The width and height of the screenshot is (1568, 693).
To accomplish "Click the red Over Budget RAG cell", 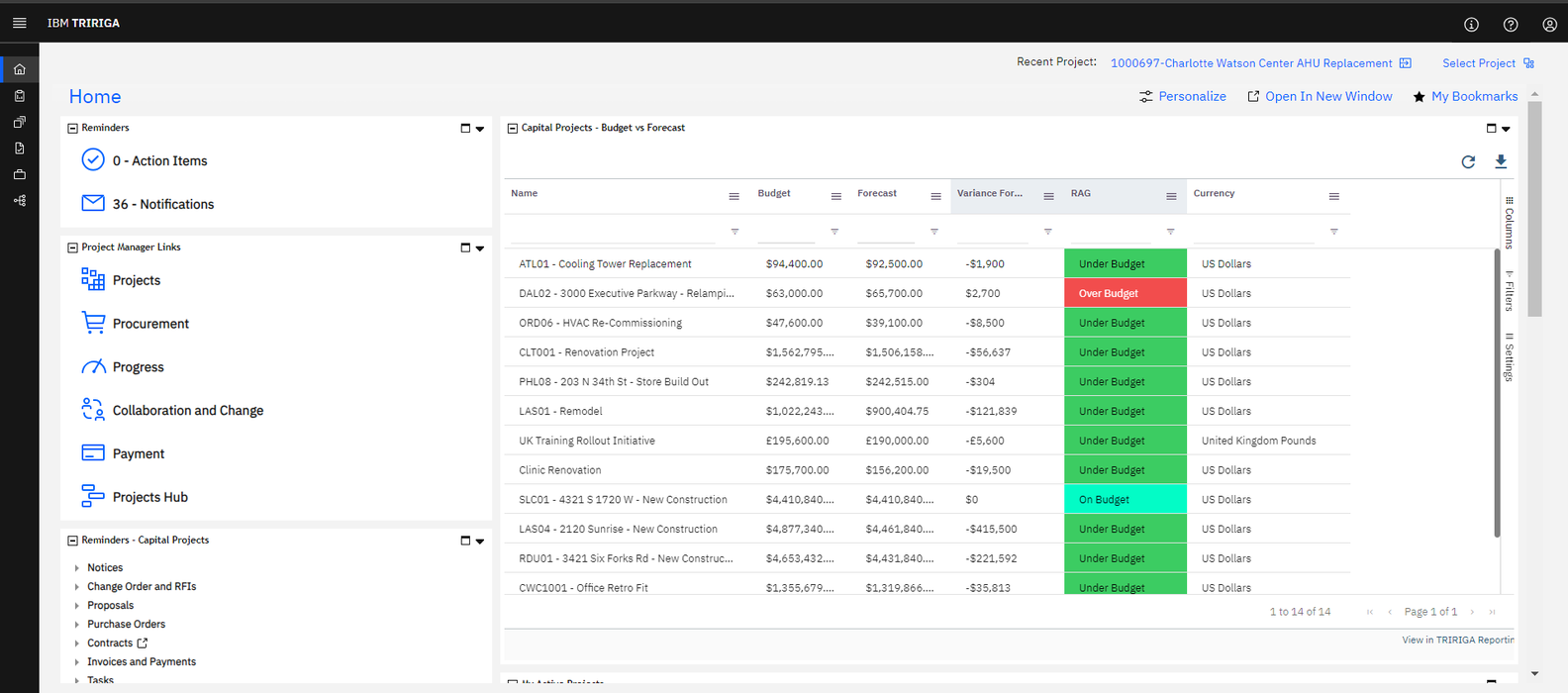I will (1125, 293).
